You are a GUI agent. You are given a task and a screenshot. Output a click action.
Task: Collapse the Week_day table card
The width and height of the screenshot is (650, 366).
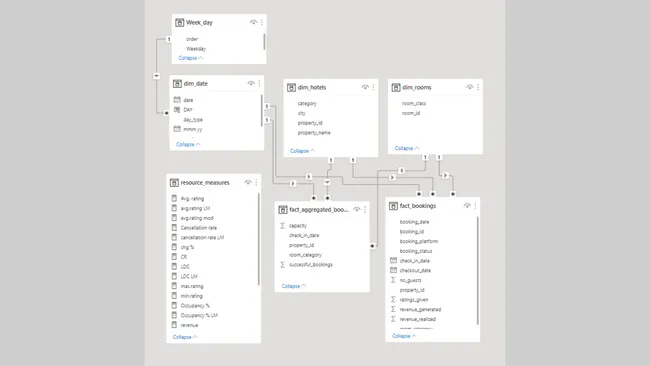tap(191, 58)
